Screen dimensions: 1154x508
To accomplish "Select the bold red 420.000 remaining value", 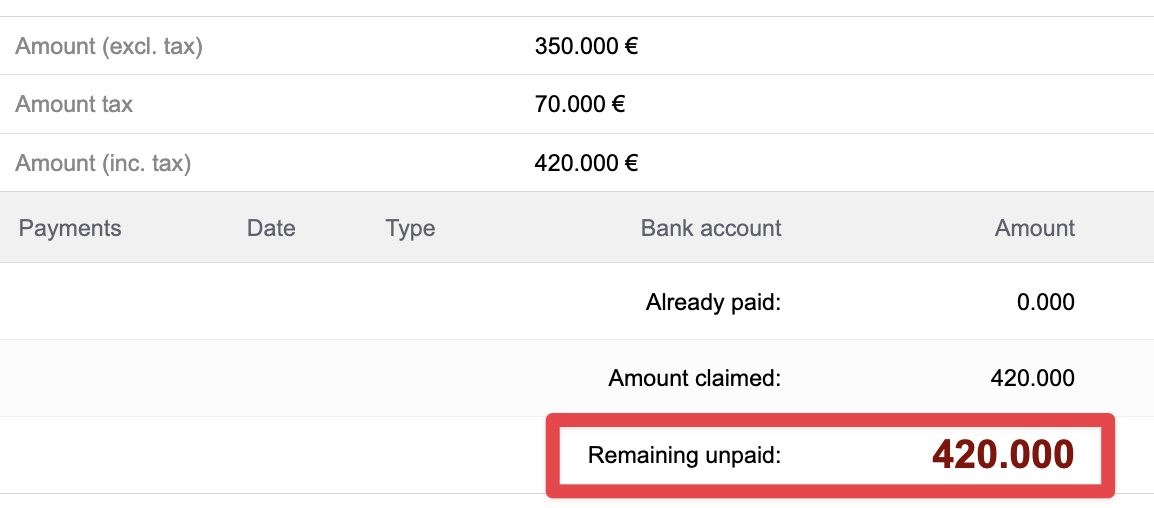I will point(1003,455).
